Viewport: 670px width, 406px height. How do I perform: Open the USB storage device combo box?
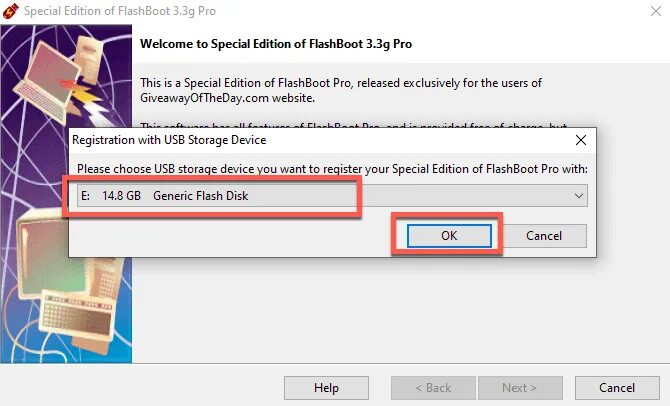pyautogui.click(x=330, y=196)
